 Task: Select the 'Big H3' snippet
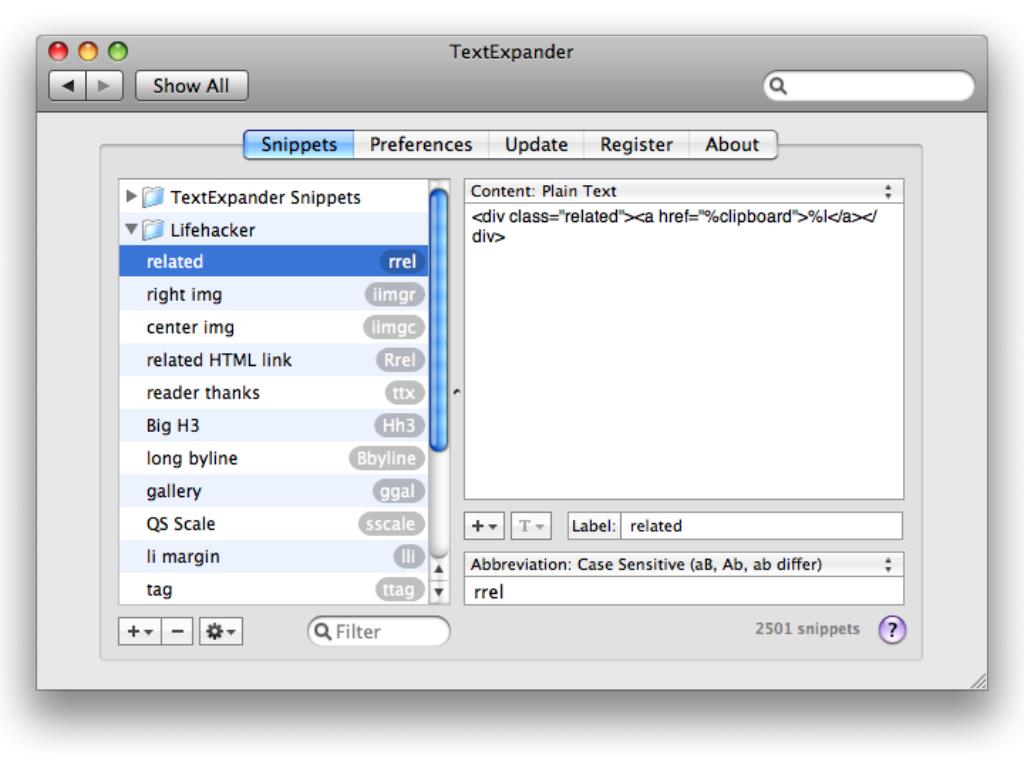(274, 425)
